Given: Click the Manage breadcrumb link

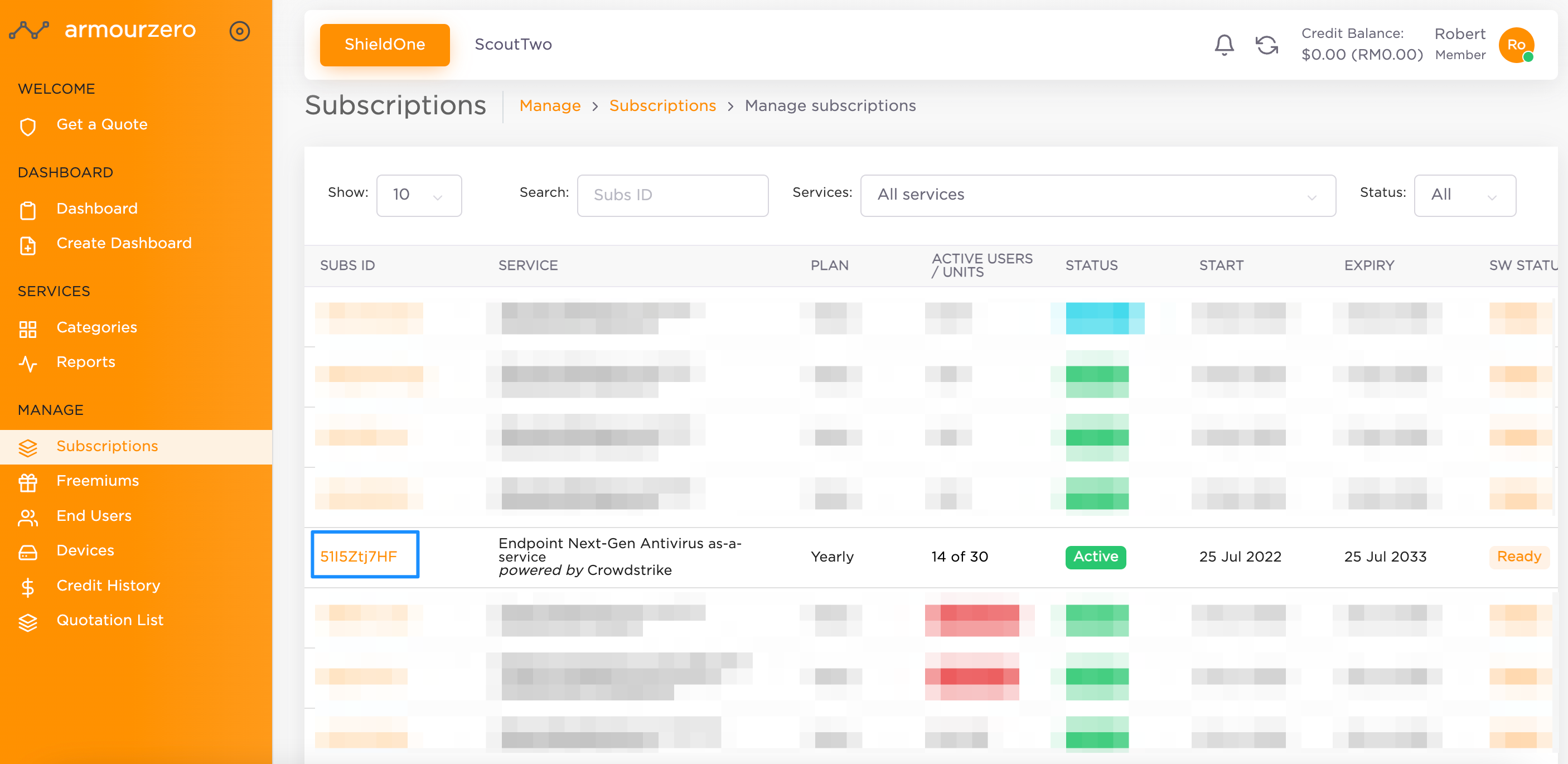Looking at the screenshot, I should [x=550, y=105].
